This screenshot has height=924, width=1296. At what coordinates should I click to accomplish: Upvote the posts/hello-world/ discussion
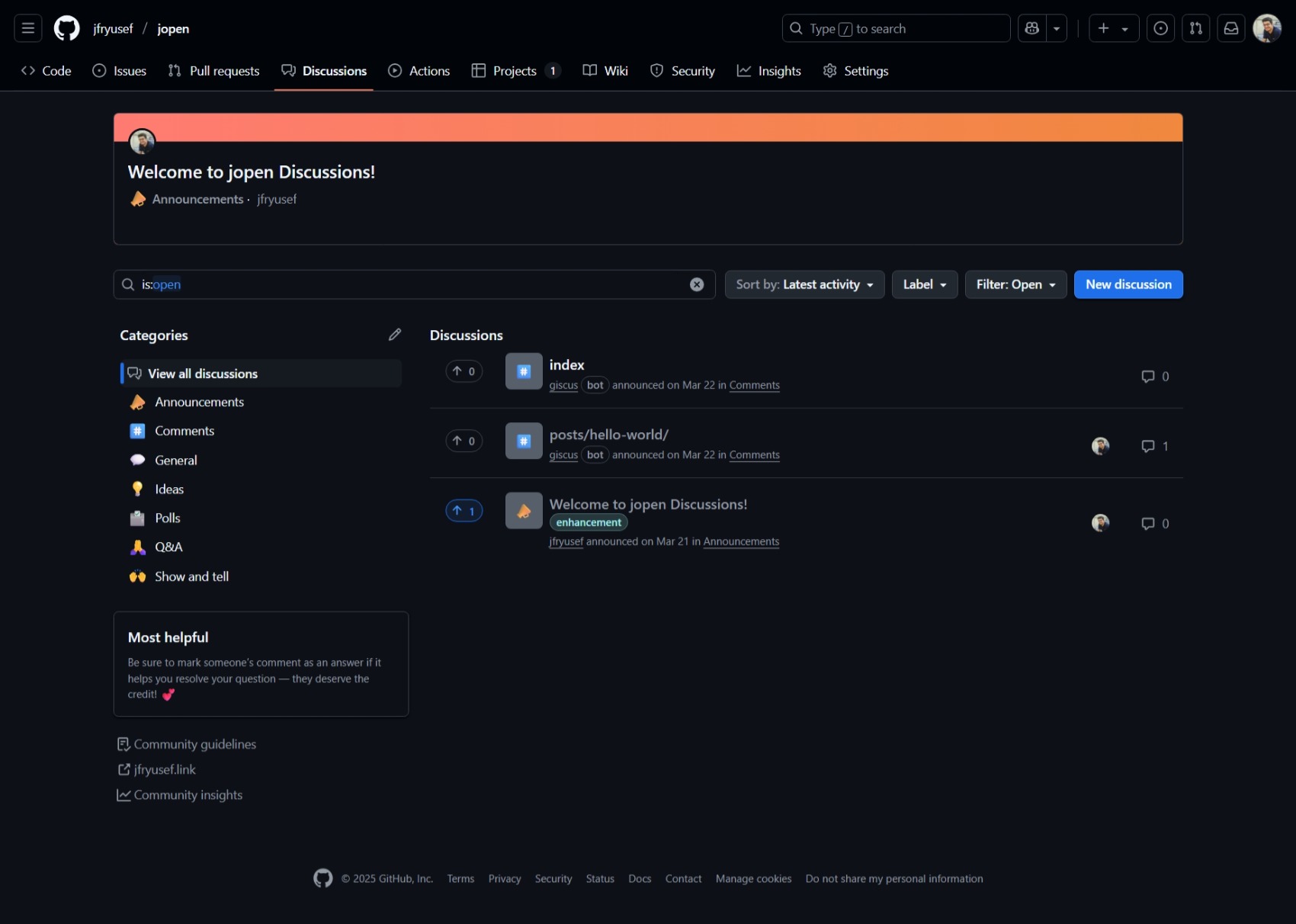pos(464,441)
